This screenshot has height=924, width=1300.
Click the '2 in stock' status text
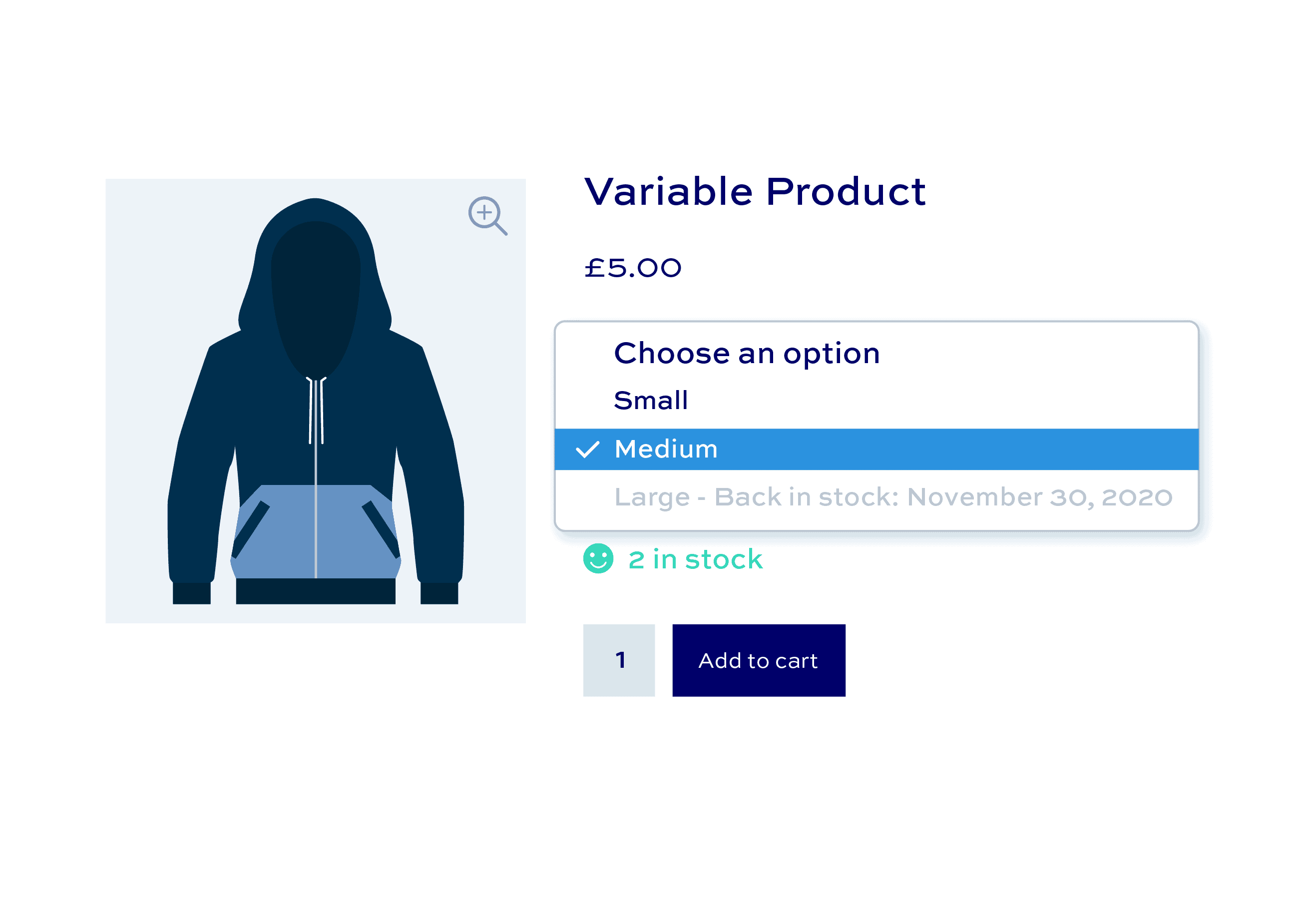(695, 559)
